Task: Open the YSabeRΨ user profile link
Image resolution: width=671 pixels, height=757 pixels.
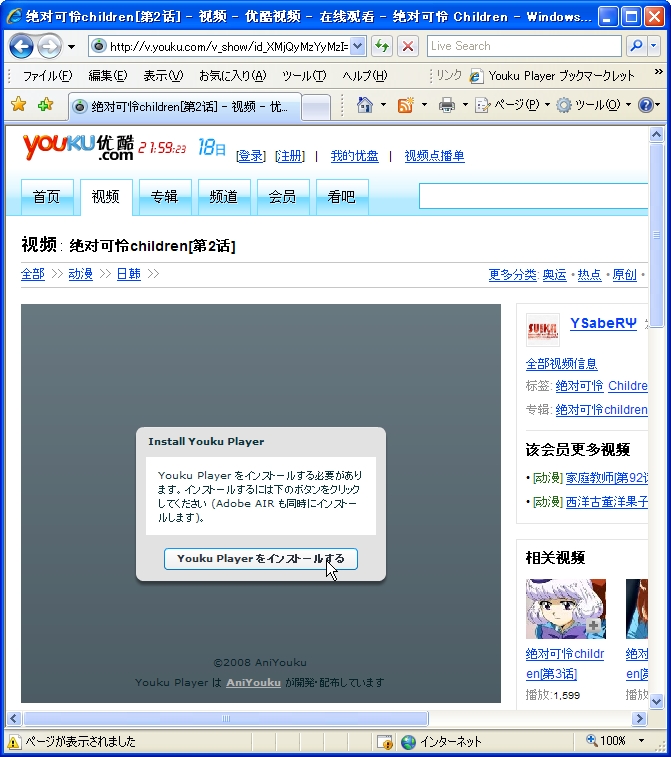Action: tap(603, 323)
